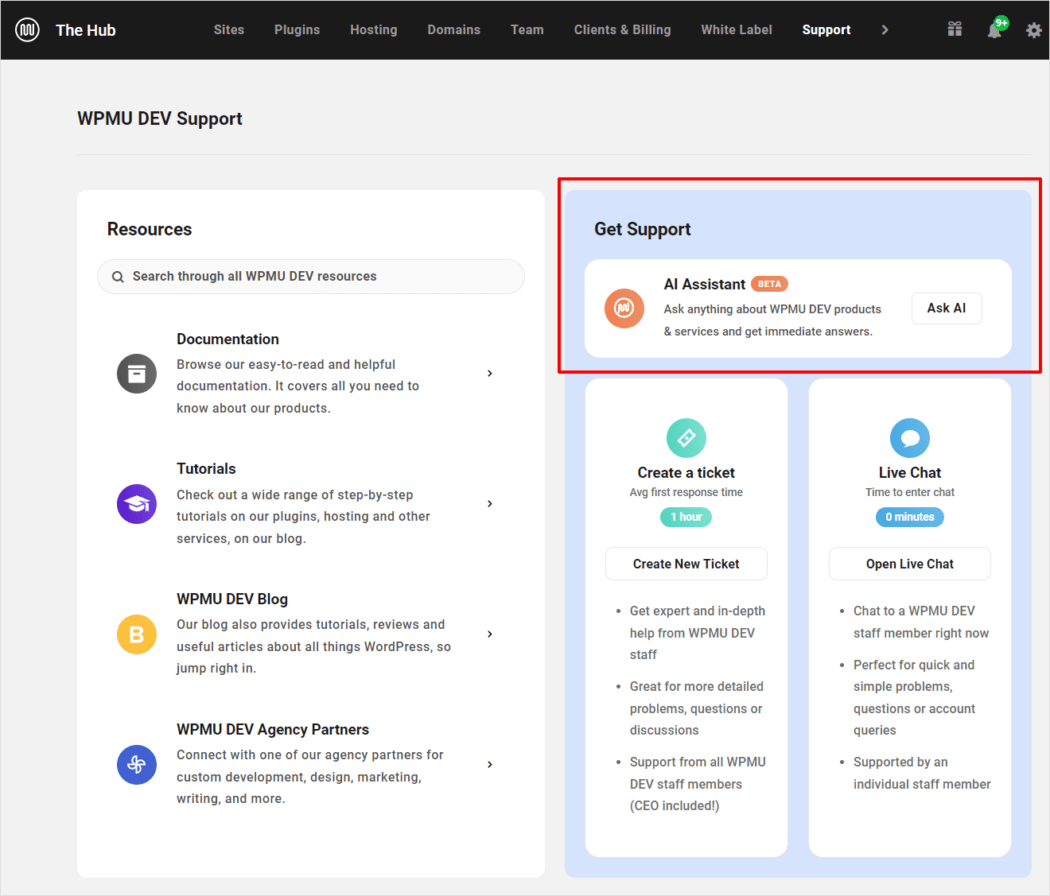Click the Agency Partners blue icon
The height and width of the screenshot is (896, 1050).
point(137,764)
